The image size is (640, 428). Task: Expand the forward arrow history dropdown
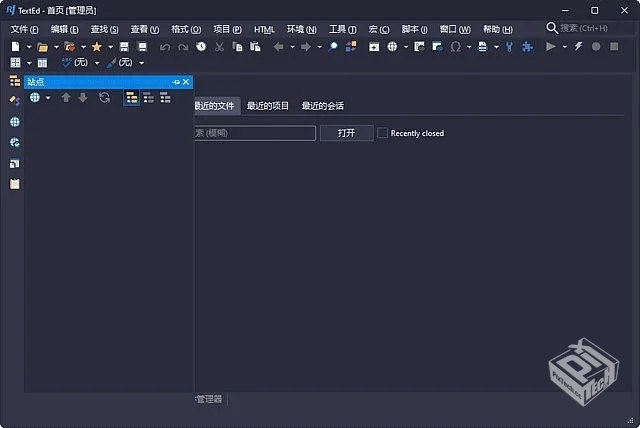click(x=319, y=47)
